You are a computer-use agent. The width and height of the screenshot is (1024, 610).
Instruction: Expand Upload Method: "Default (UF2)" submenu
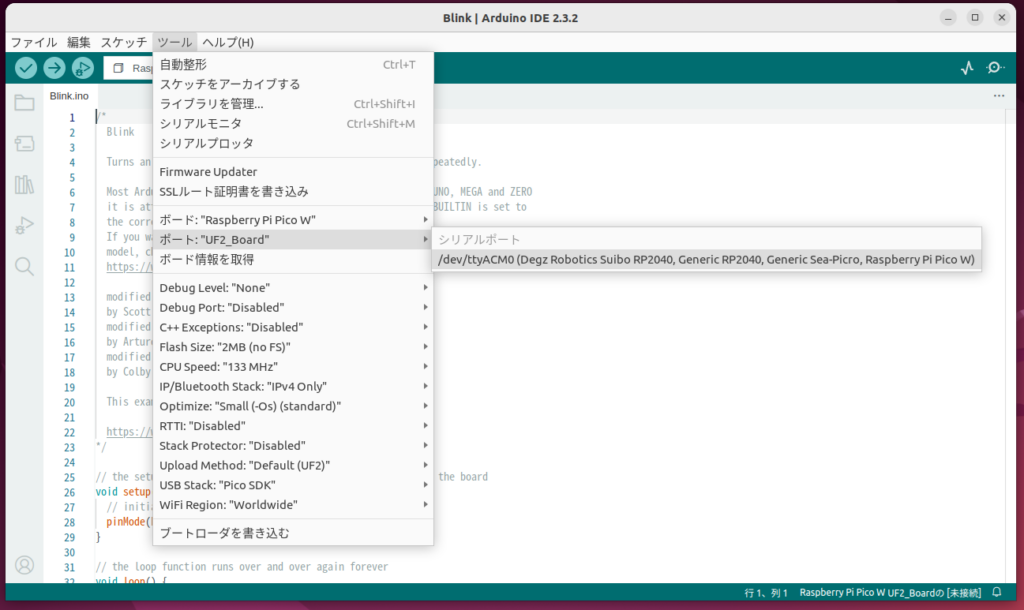click(293, 466)
